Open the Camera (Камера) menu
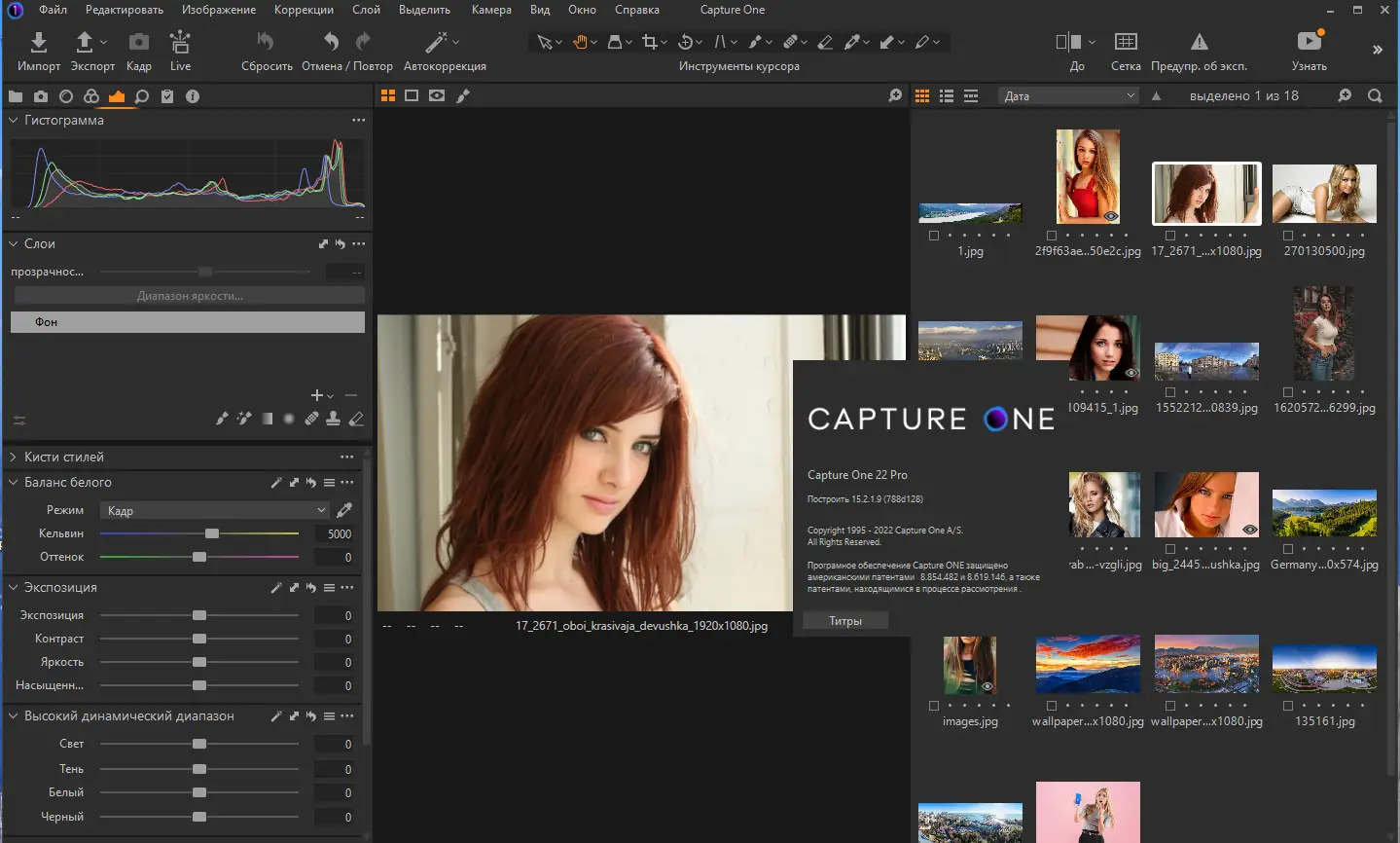The width and height of the screenshot is (1400, 843). (491, 10)
